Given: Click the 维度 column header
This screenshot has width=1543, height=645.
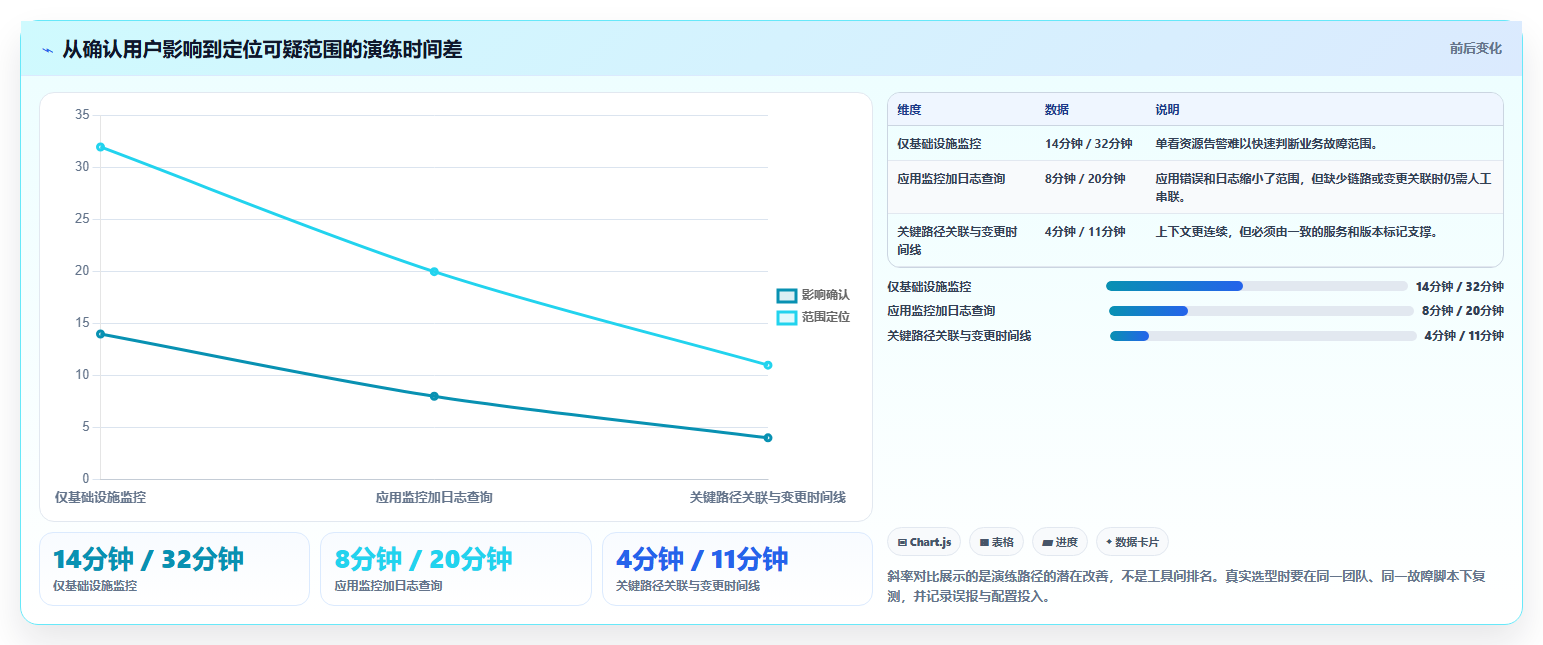Looking at the screenshot, I should [x=909, y=109].
